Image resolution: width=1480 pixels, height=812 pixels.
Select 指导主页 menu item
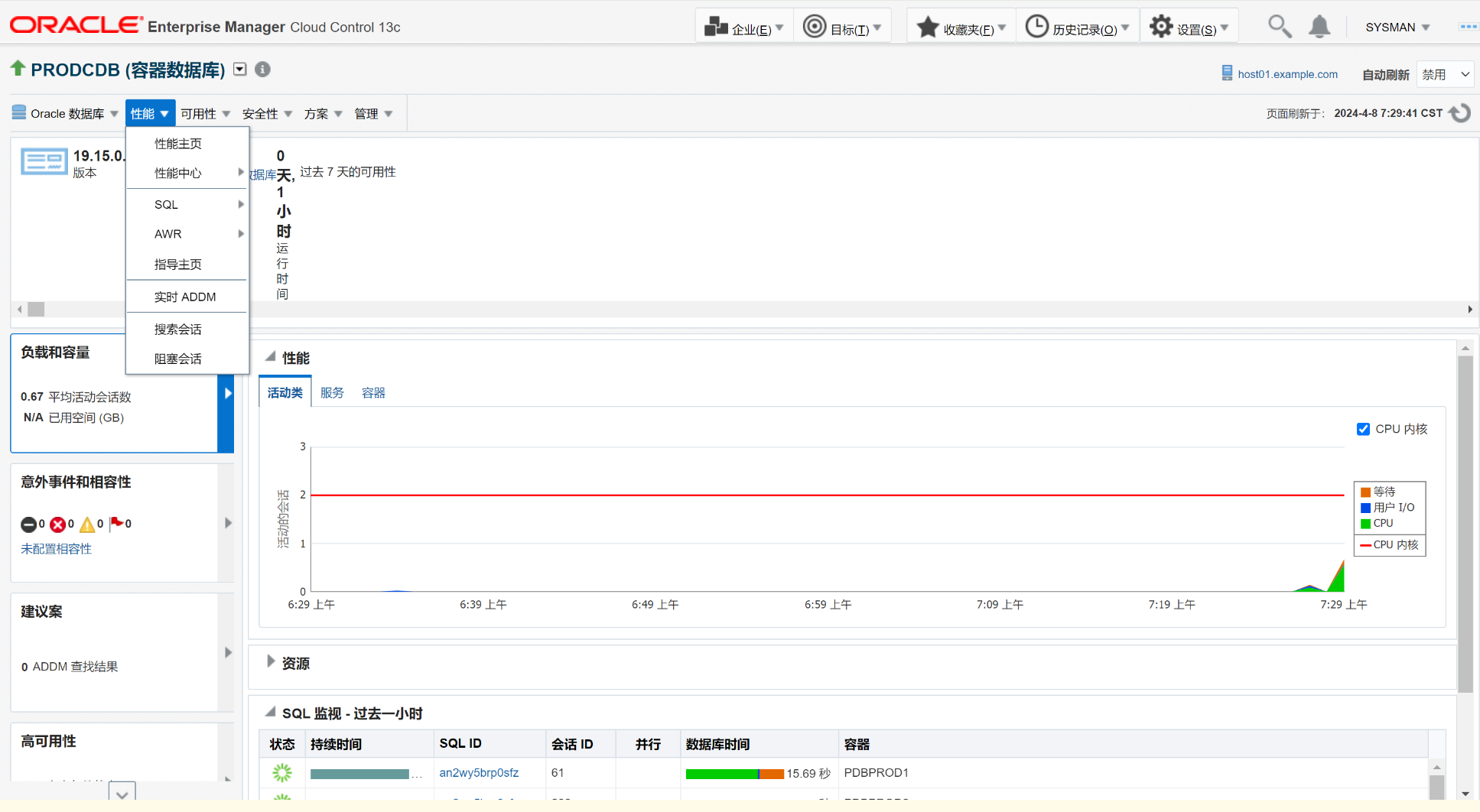tap(187, 265)
